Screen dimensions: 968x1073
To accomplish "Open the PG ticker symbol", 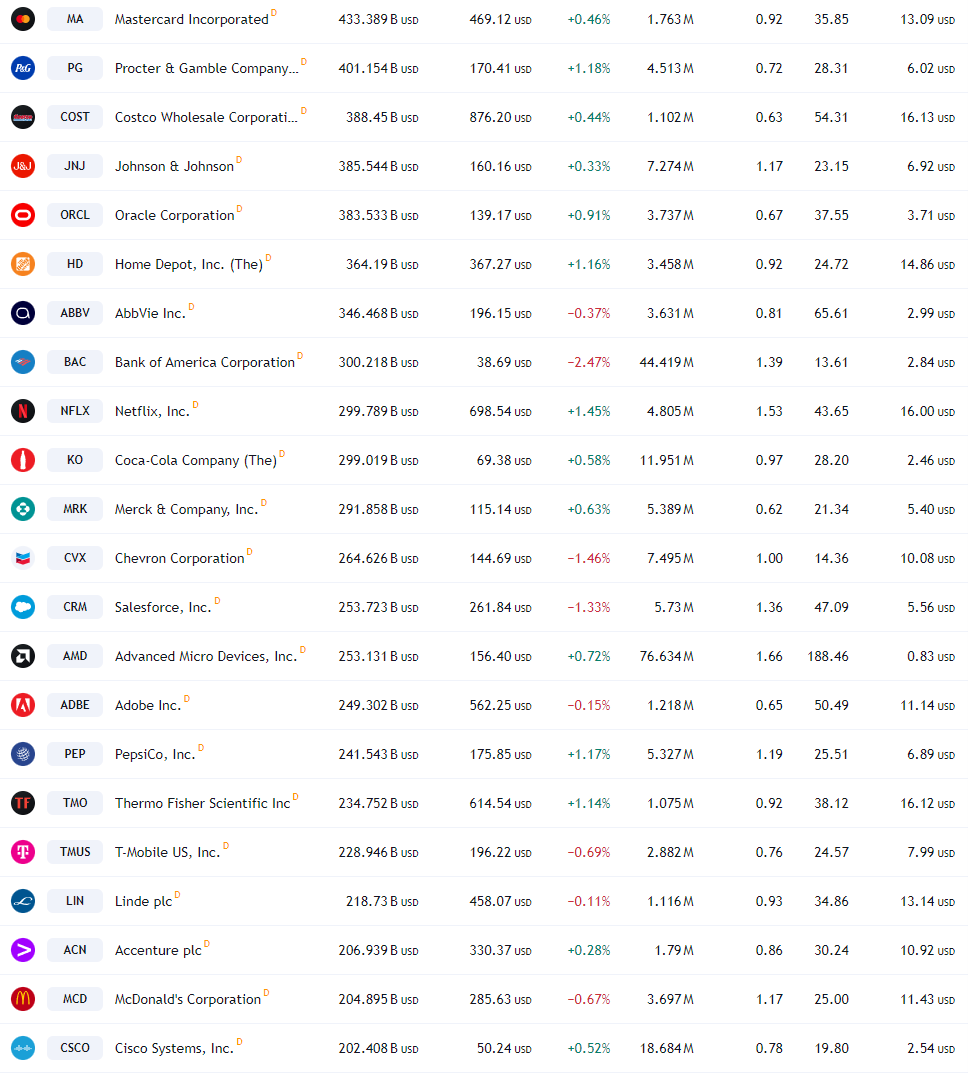I will click(x=75, y=68).
